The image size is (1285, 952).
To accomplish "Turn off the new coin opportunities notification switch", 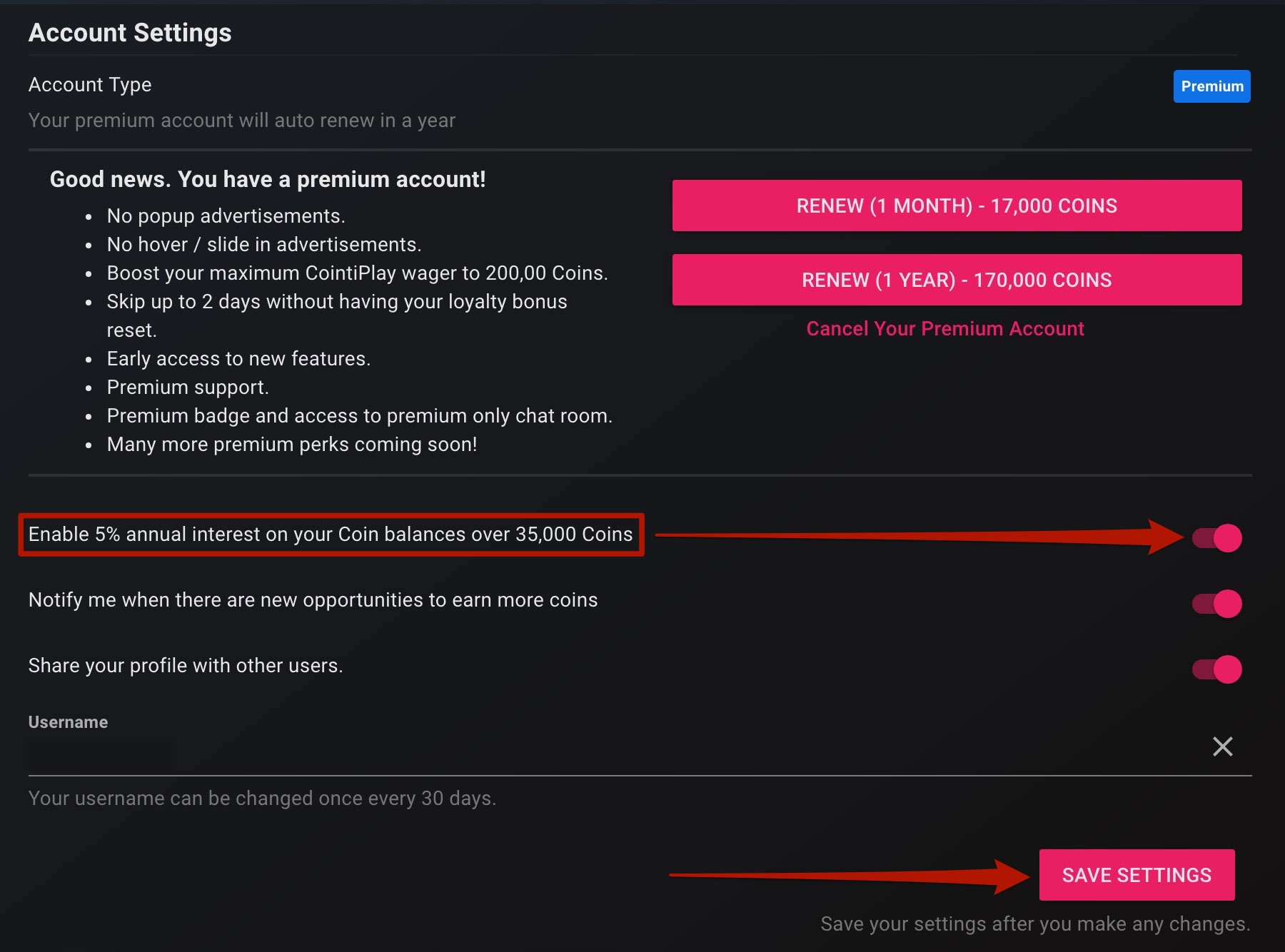I will pos(1217,604).
